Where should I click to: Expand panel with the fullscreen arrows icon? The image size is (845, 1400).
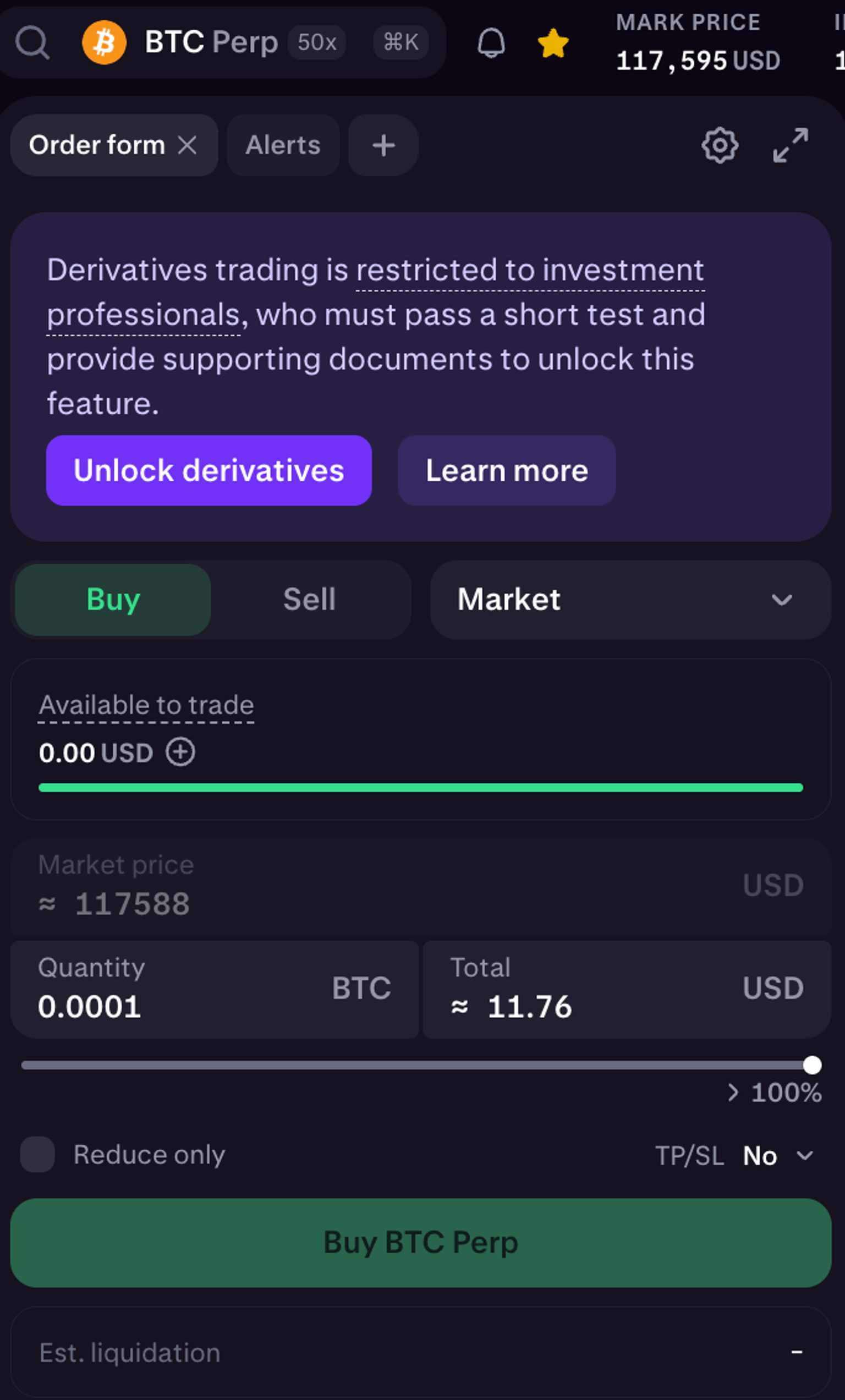[791, 145]
